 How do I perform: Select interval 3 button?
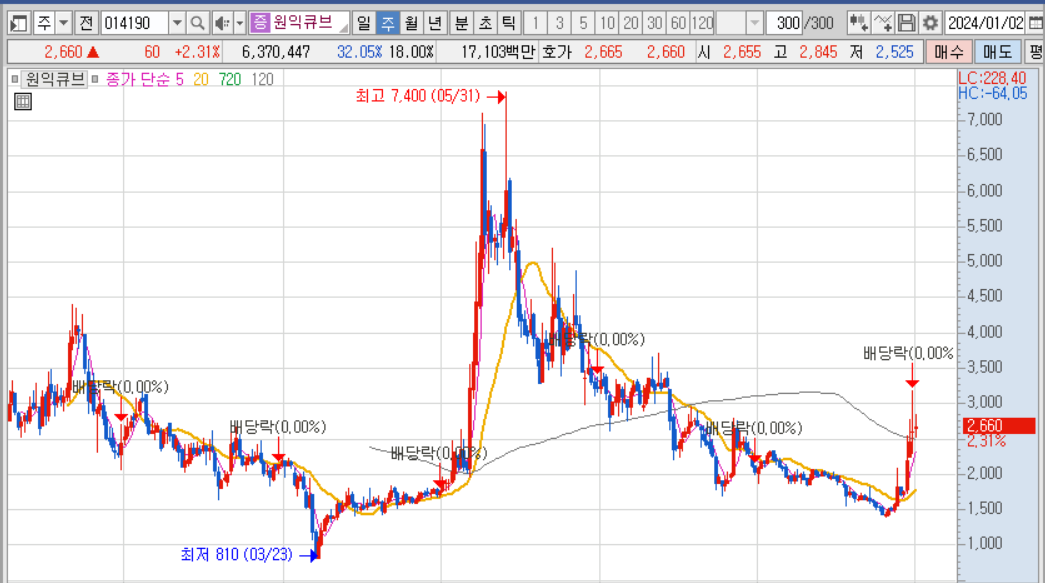(559, 23)
